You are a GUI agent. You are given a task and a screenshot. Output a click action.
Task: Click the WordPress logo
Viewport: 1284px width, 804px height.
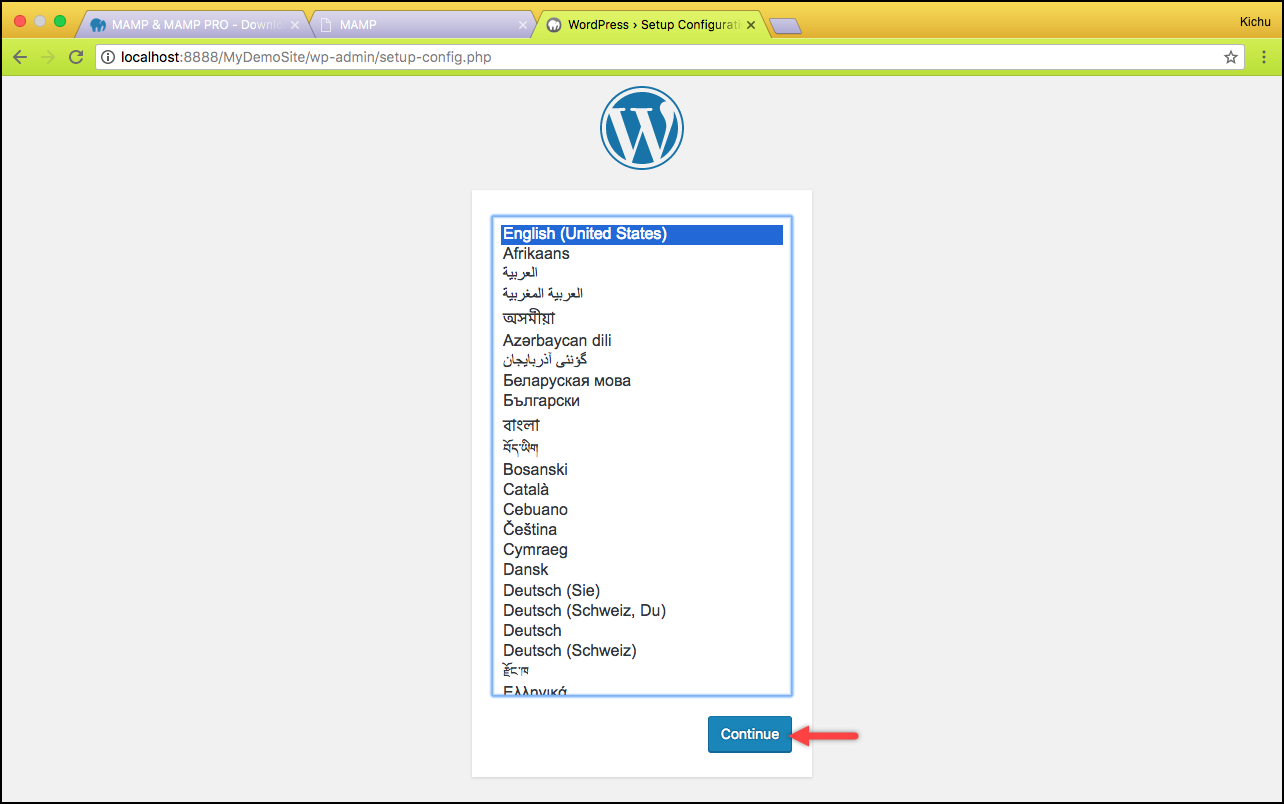(642, 128)
